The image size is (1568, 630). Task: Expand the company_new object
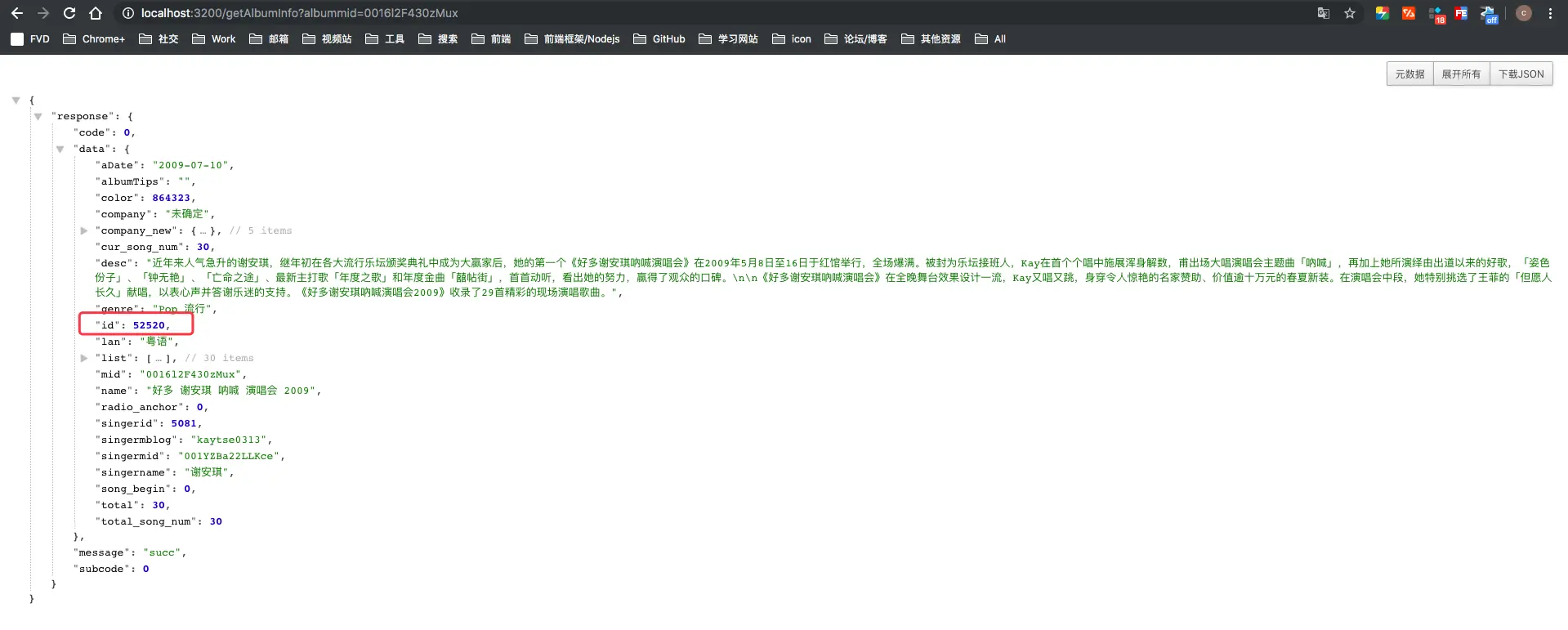[x=83, y=231]
